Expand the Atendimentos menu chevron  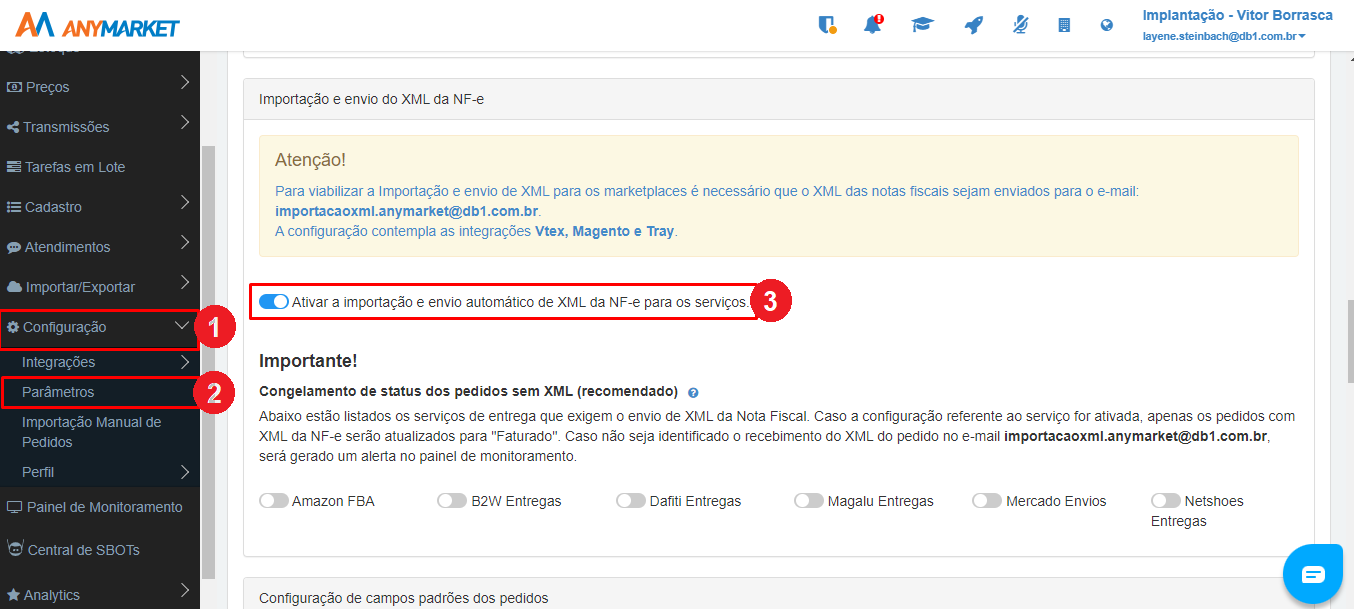tap(185, 243)
